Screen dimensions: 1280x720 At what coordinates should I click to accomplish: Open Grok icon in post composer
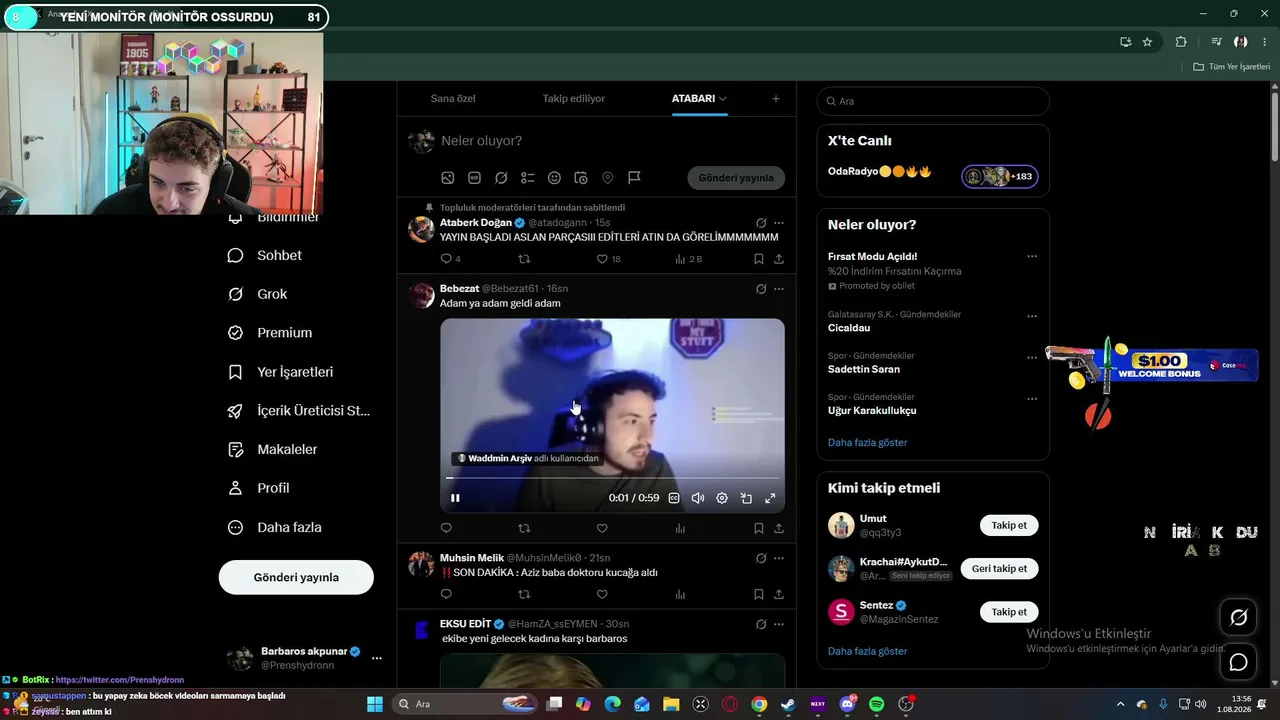tap(501, 178)
